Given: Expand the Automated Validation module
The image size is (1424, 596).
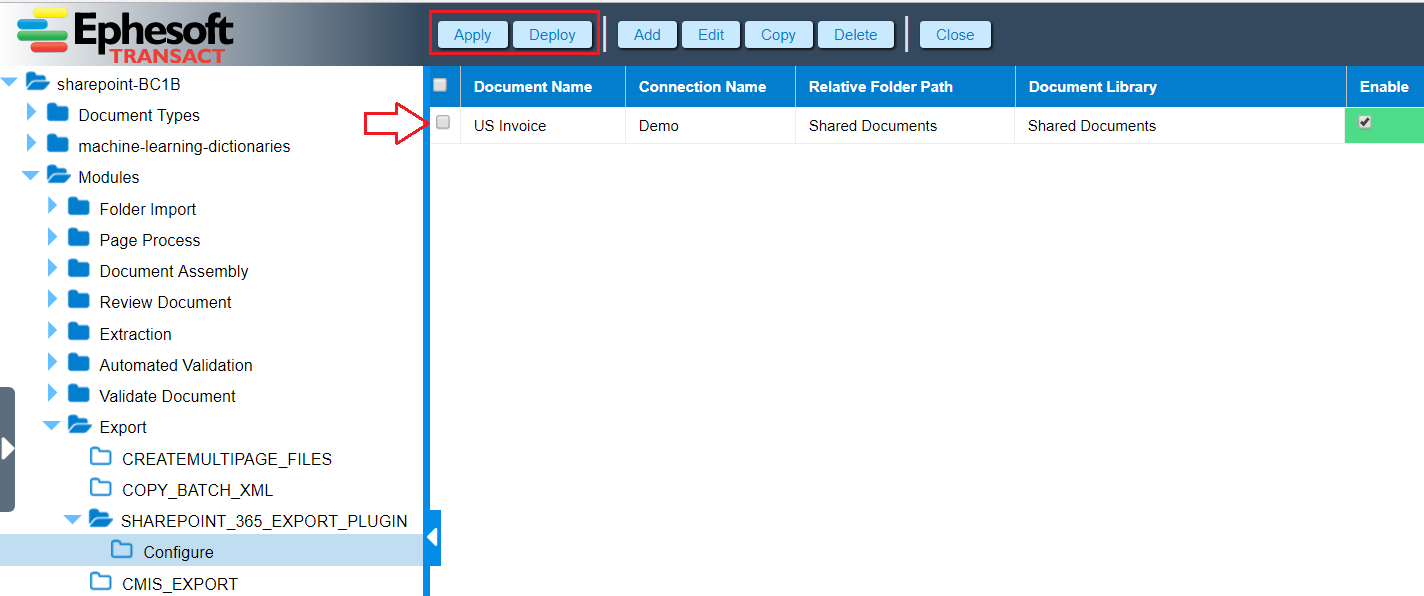Looking at the screenshot, I should [52, 363].
